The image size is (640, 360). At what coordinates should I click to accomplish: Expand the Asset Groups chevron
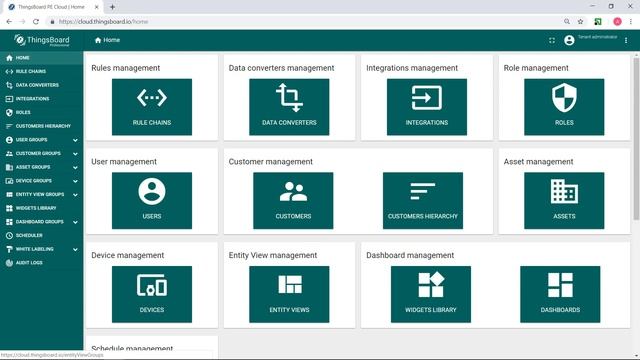75,167
